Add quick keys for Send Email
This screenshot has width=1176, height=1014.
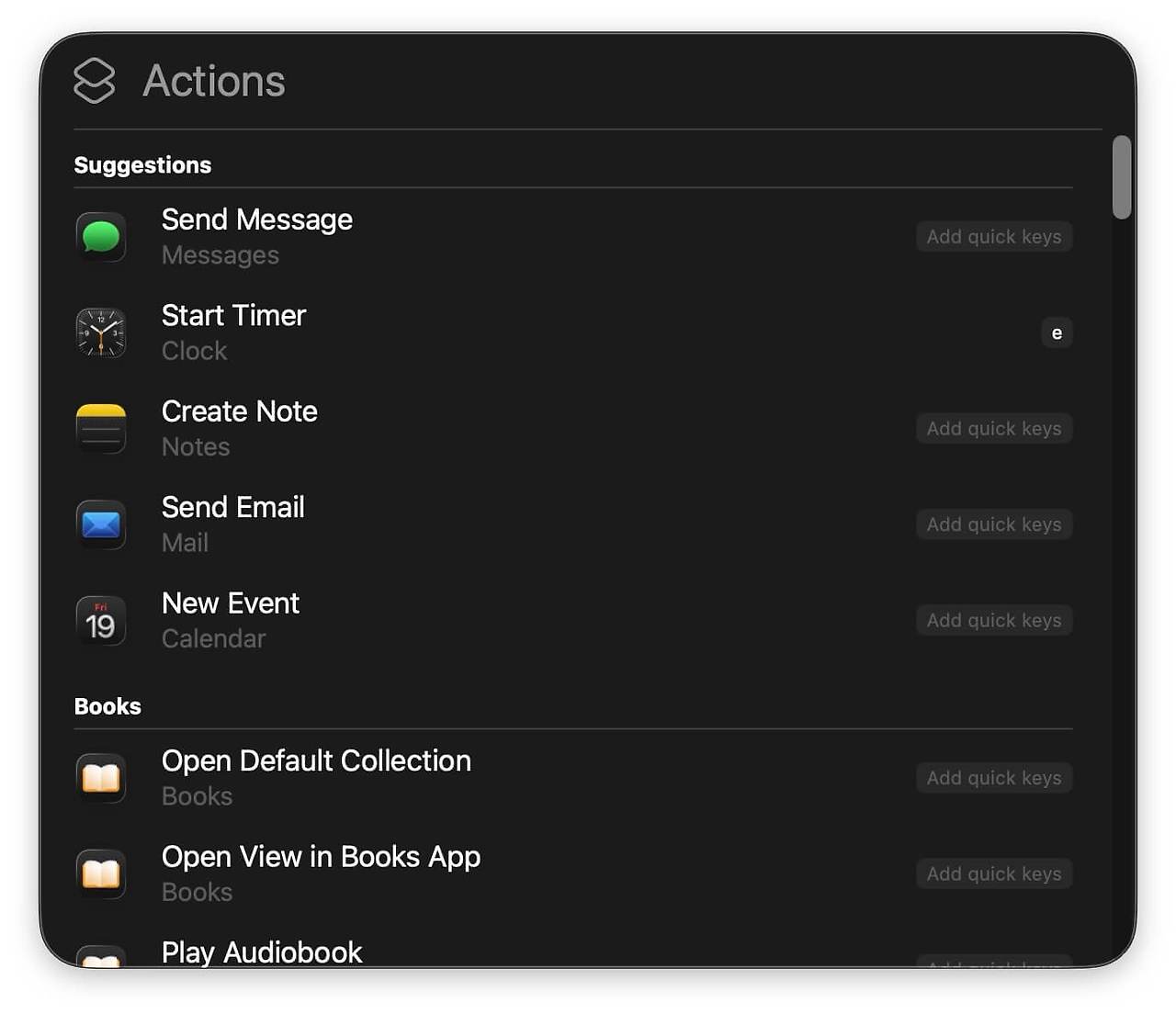click(994, 524)
